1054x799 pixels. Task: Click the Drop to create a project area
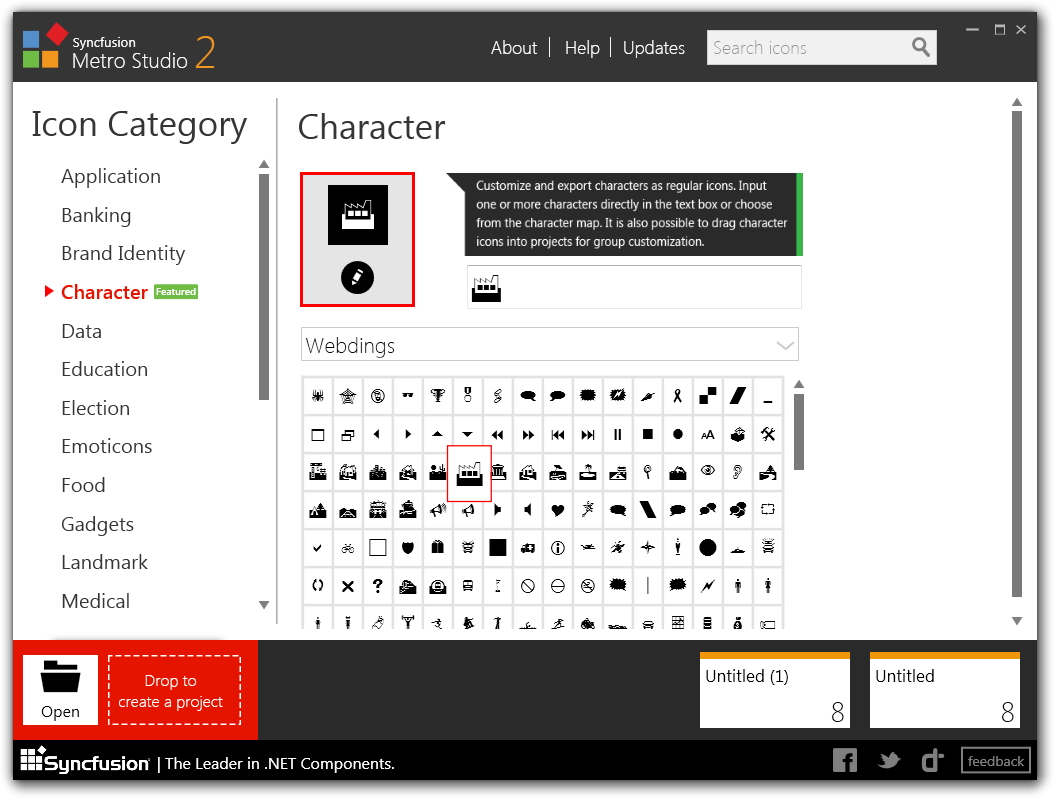click(x=174, y=690)
